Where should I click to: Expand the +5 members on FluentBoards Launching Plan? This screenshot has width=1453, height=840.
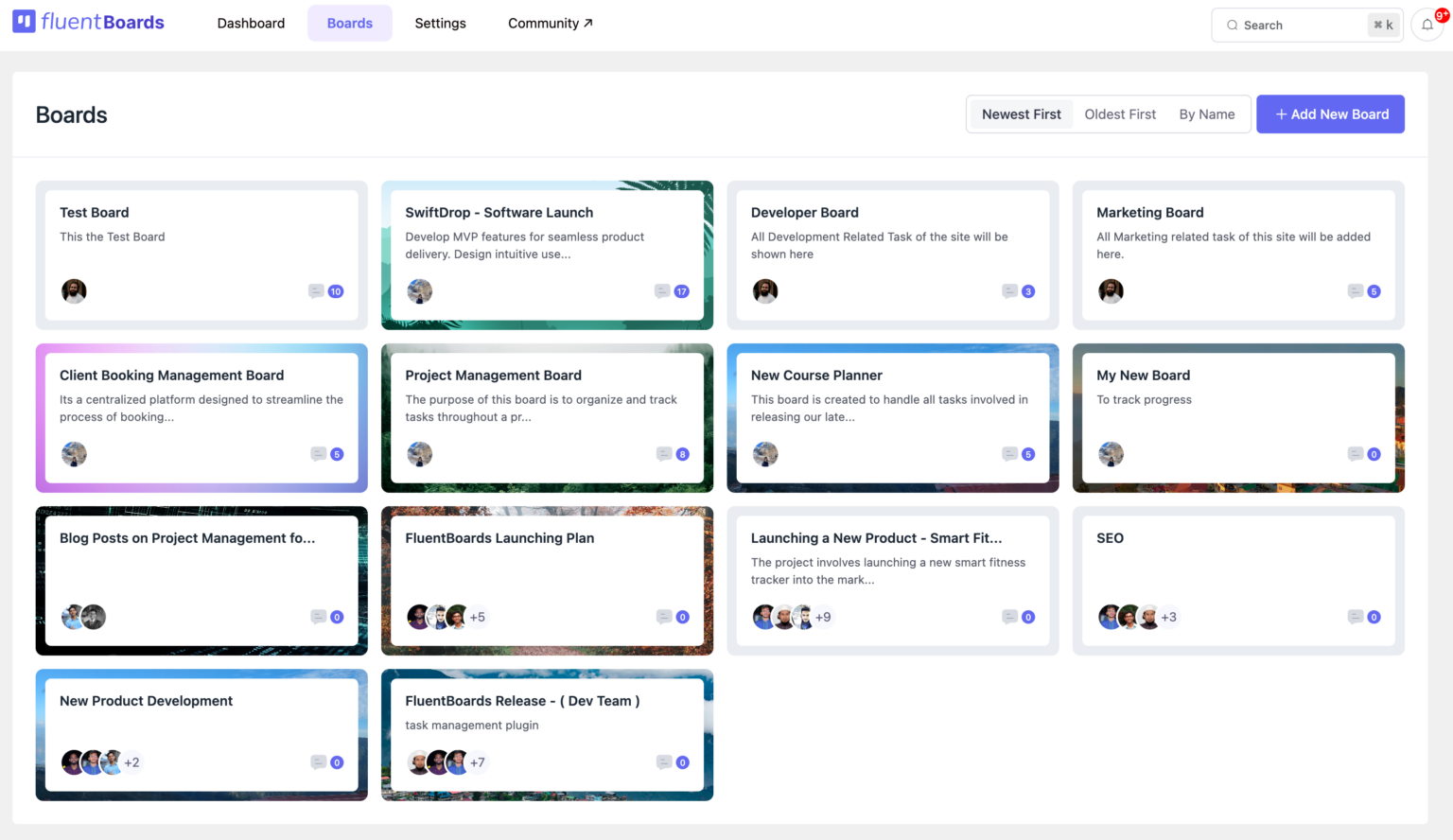(x=478, y=617)
